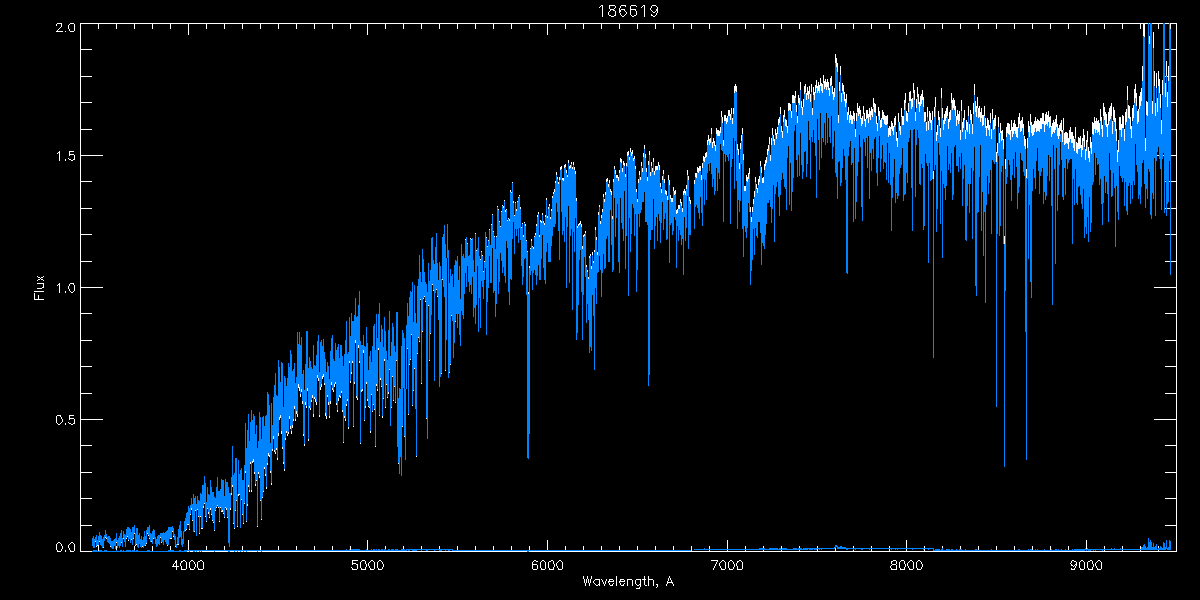1200x600 pixels.
Task: Pick the 1.5 flux tick label
Action: (64, 157)
